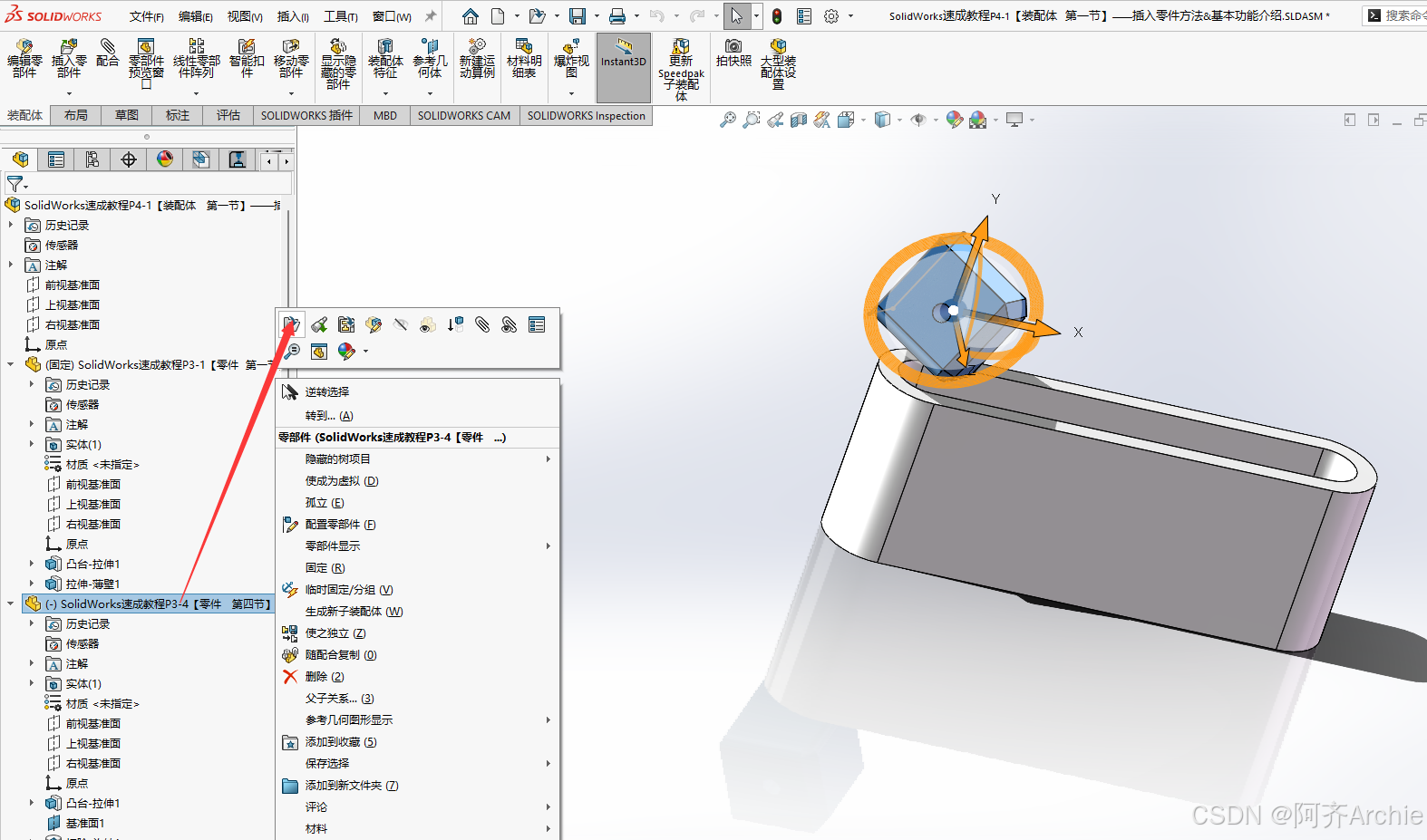Open the 插入(I) menu

(293, 16)
